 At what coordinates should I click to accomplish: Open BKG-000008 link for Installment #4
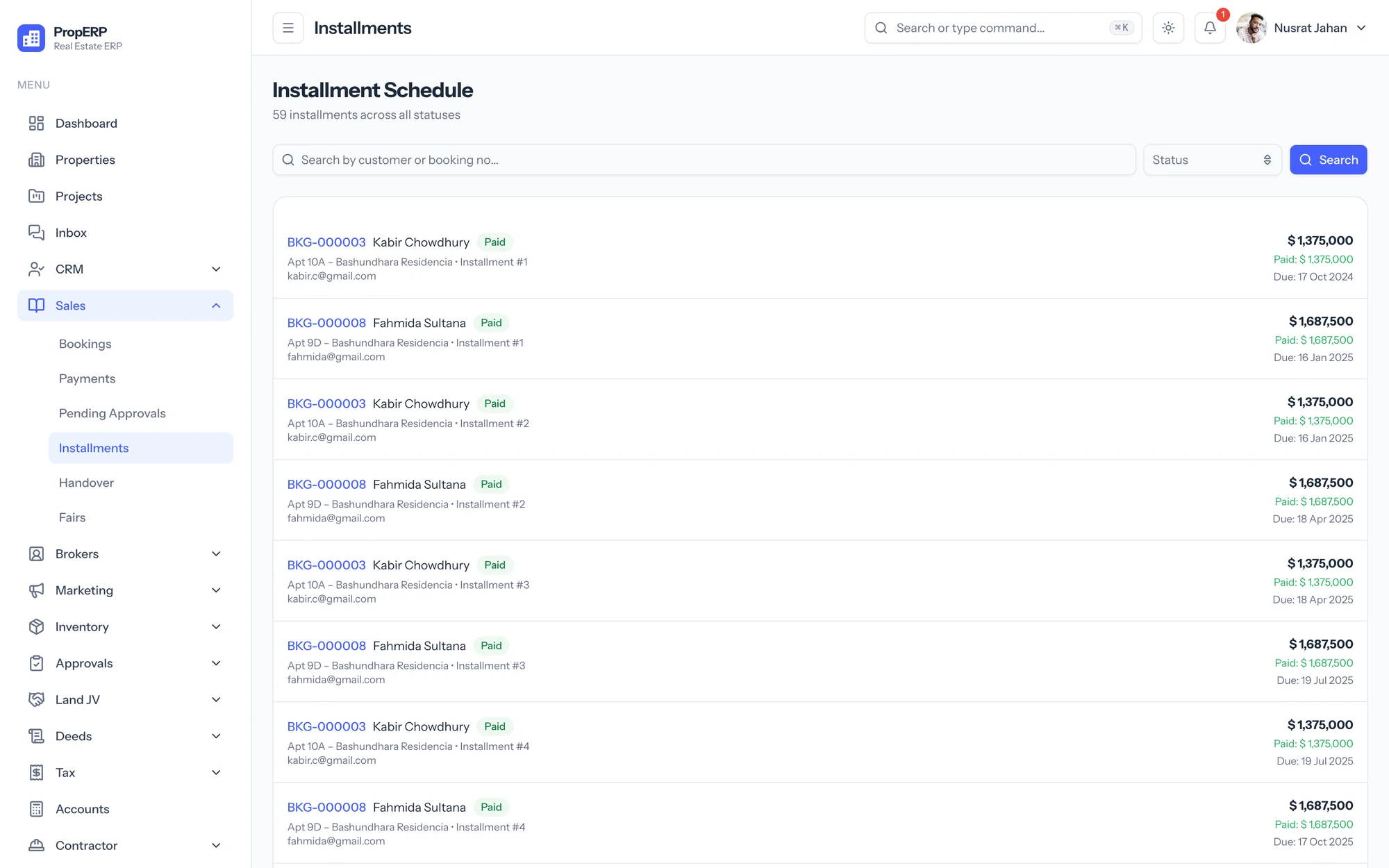(x=326, y=807)
